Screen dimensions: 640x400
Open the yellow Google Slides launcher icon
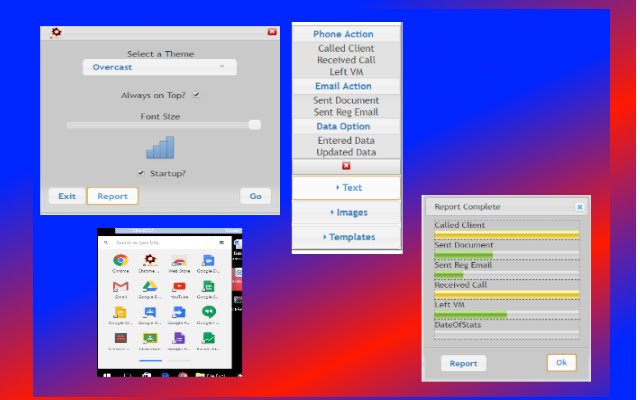pos(120,313)
